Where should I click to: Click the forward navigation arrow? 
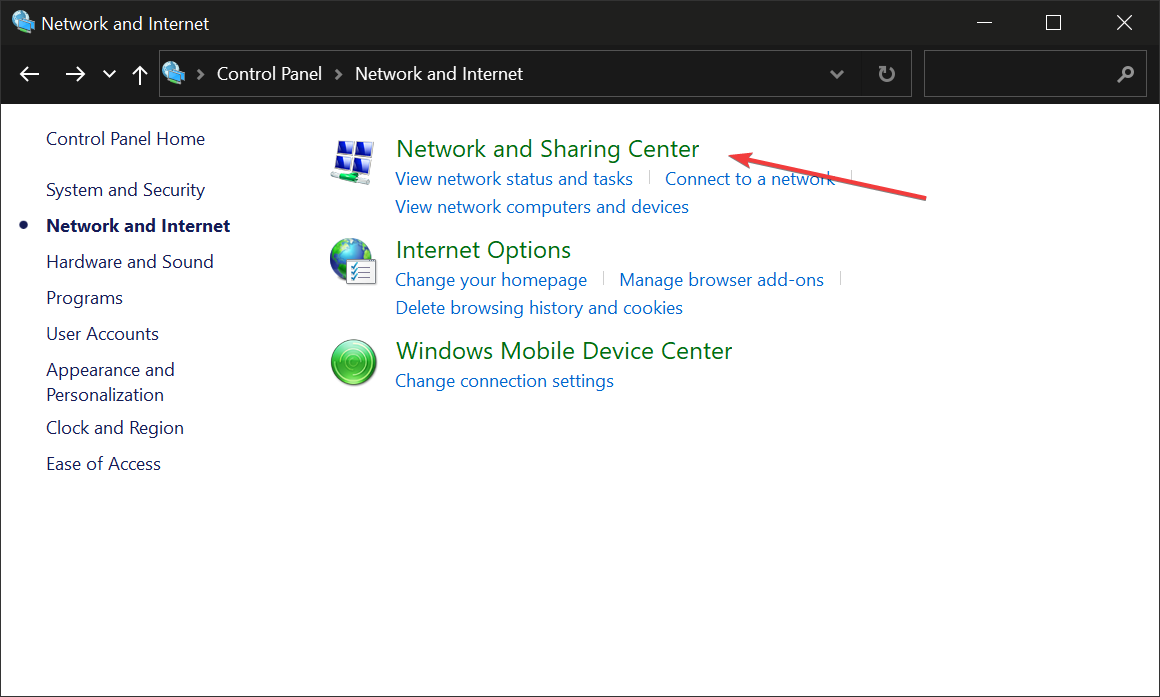(75, 73)
